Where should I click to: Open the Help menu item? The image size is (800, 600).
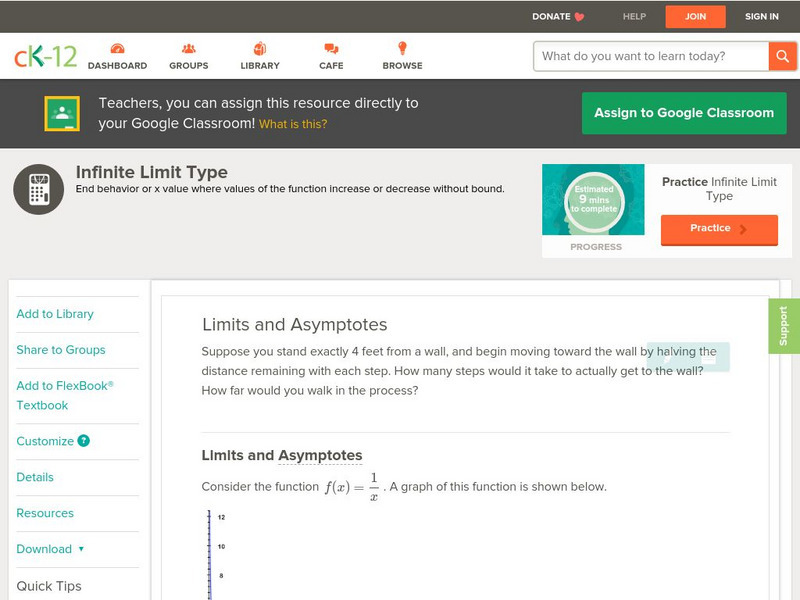(x=634, y=16)
